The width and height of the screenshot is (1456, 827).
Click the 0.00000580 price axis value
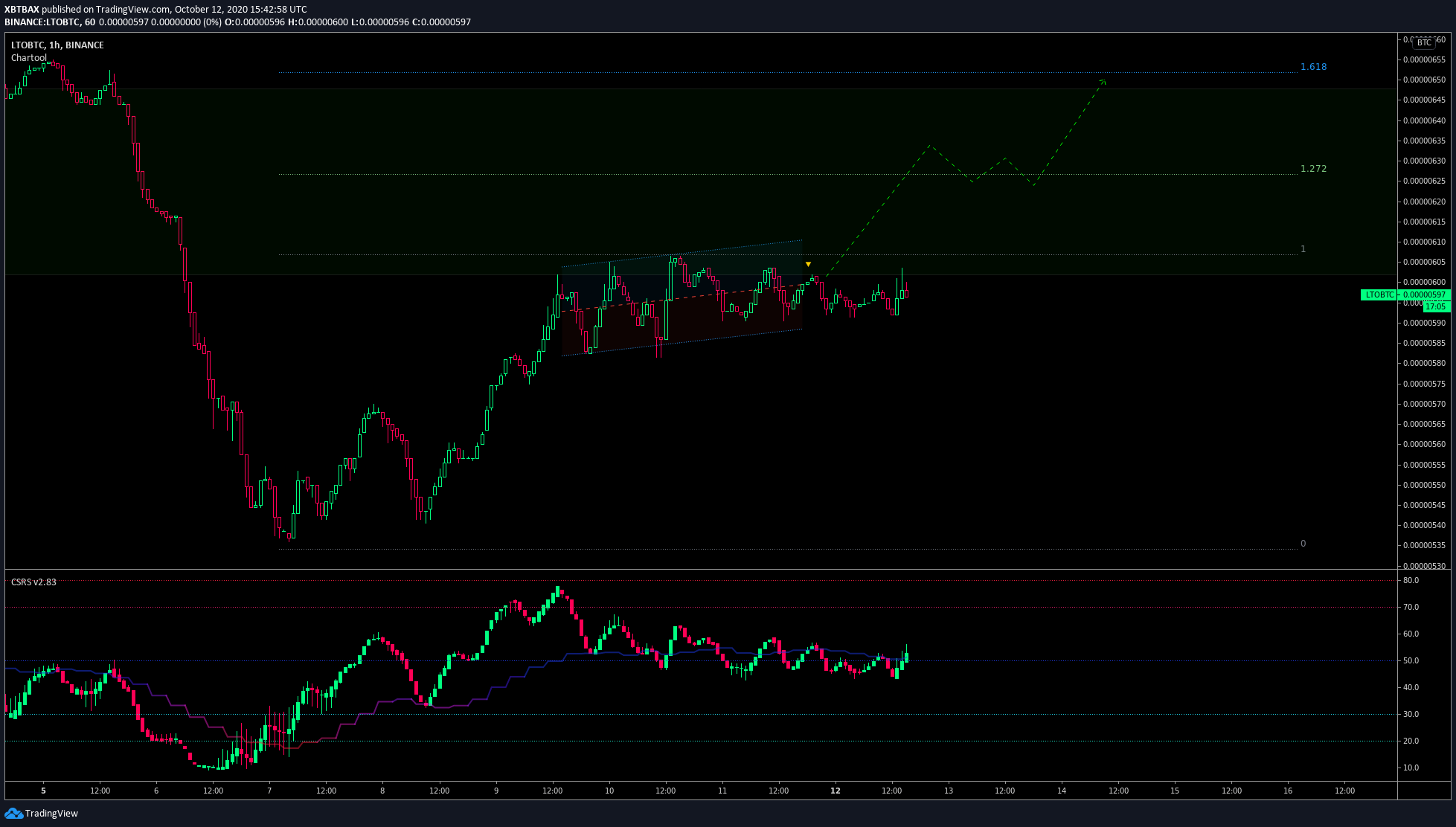[x=1424, y=363]
